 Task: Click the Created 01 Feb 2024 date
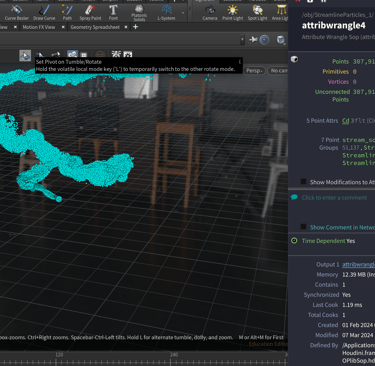tap(358, 325)
